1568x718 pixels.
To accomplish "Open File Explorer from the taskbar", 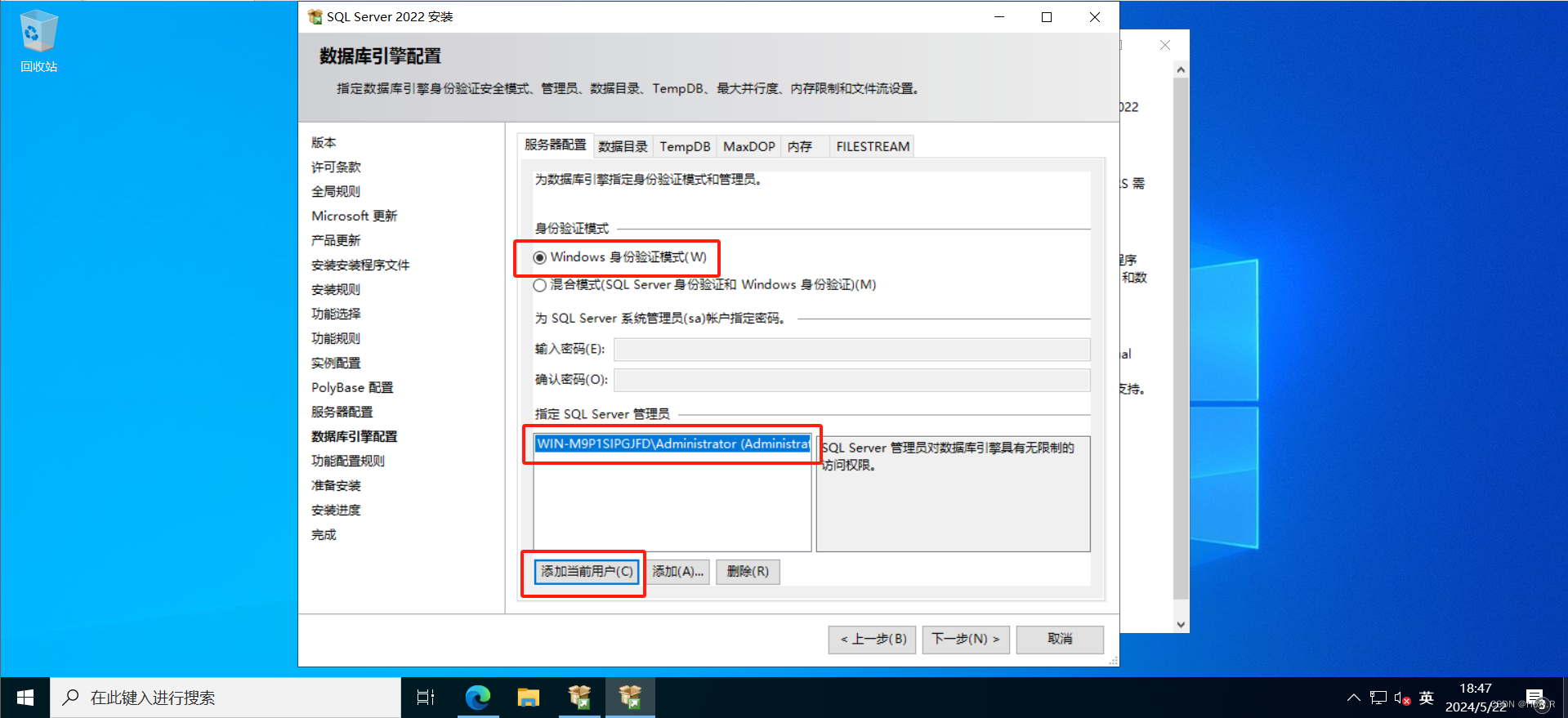I will [x=529, y=698].
